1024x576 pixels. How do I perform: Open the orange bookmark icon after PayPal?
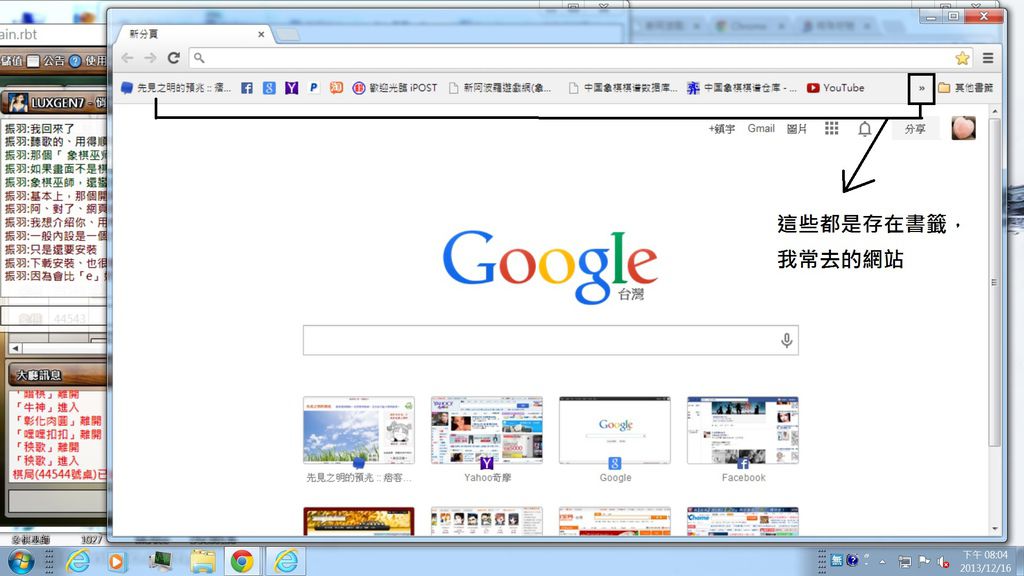click(336, 88)
